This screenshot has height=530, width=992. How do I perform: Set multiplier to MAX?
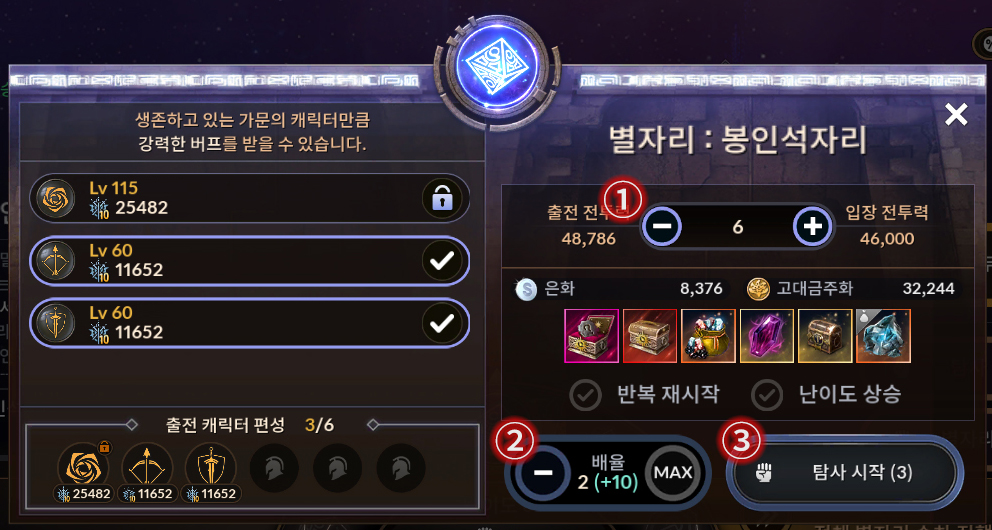click(673, 472)
